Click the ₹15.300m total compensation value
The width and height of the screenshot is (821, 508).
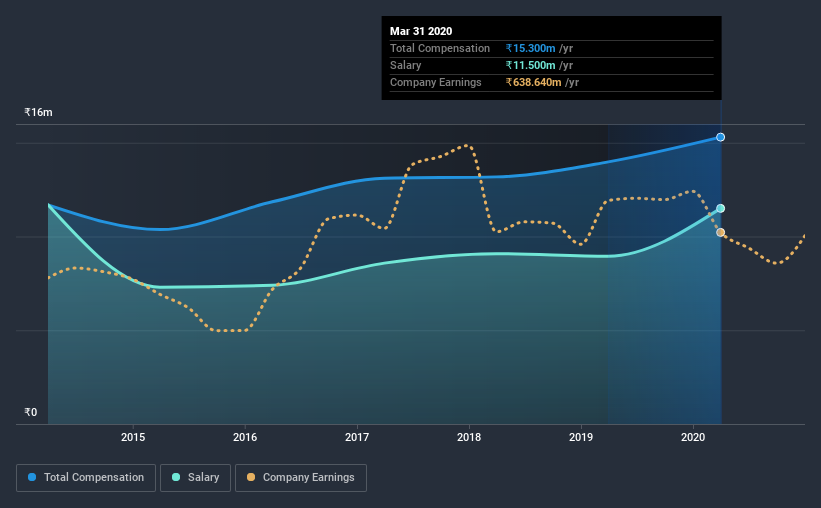[530, 48]
